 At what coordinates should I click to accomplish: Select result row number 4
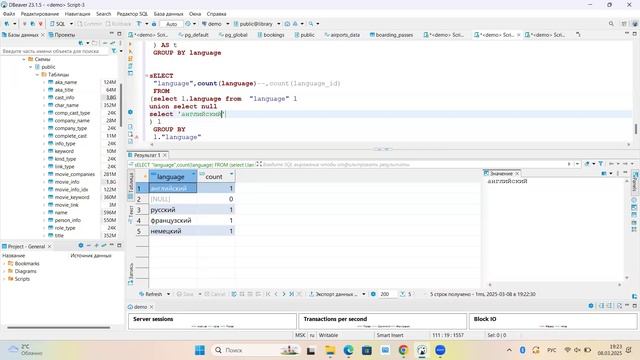click(x=142, y=220)
